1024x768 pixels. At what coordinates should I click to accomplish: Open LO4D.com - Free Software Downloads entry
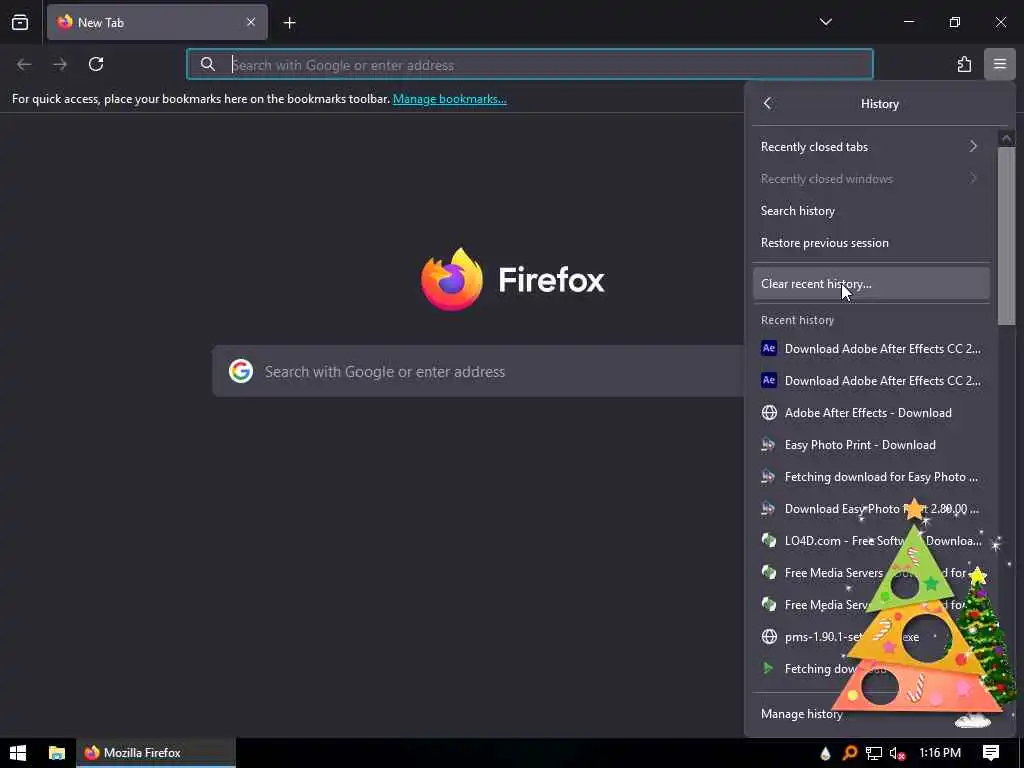[x=871, y=540]
